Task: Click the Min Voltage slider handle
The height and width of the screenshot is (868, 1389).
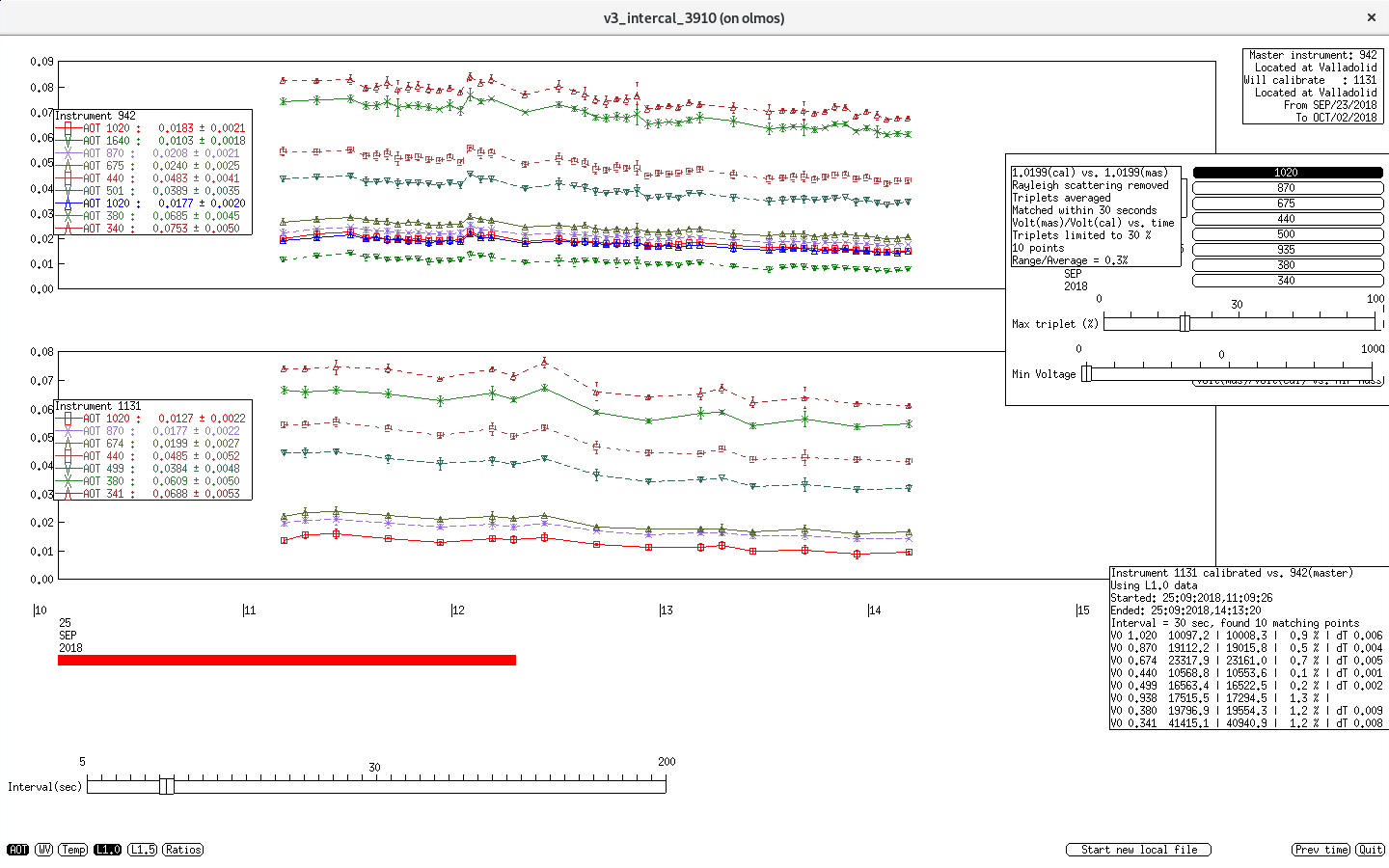Action: [x=1087, y=373]
